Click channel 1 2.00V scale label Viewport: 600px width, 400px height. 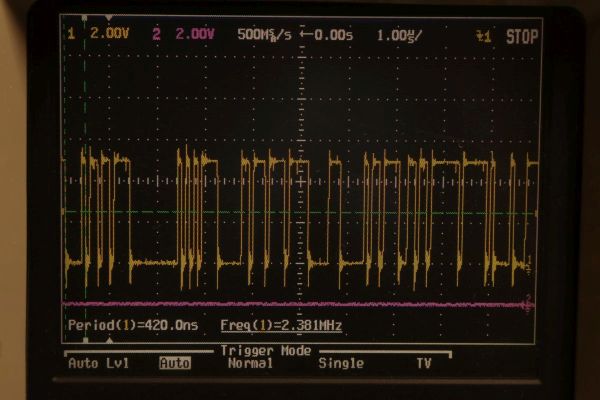tap(109, 34)
